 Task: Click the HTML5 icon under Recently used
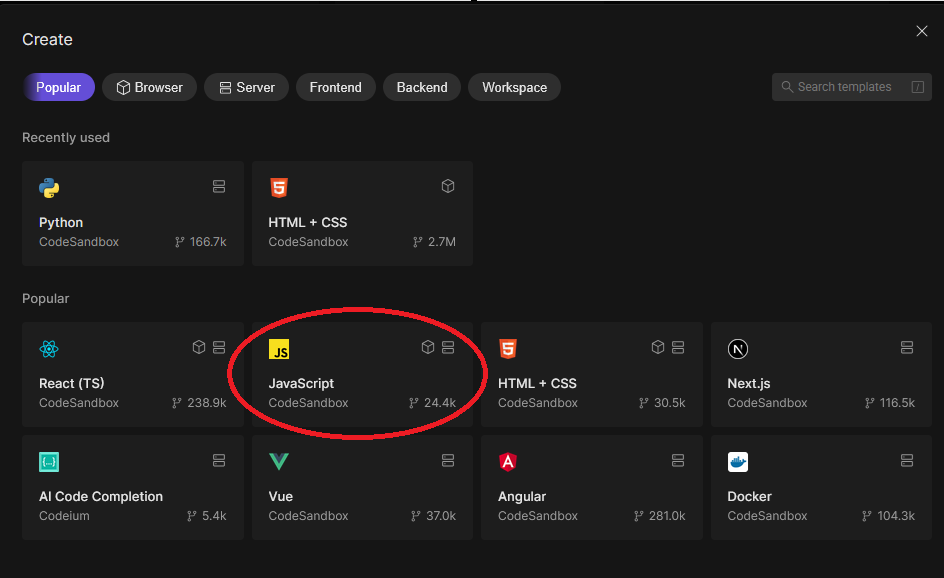click(x=279, y=188)
